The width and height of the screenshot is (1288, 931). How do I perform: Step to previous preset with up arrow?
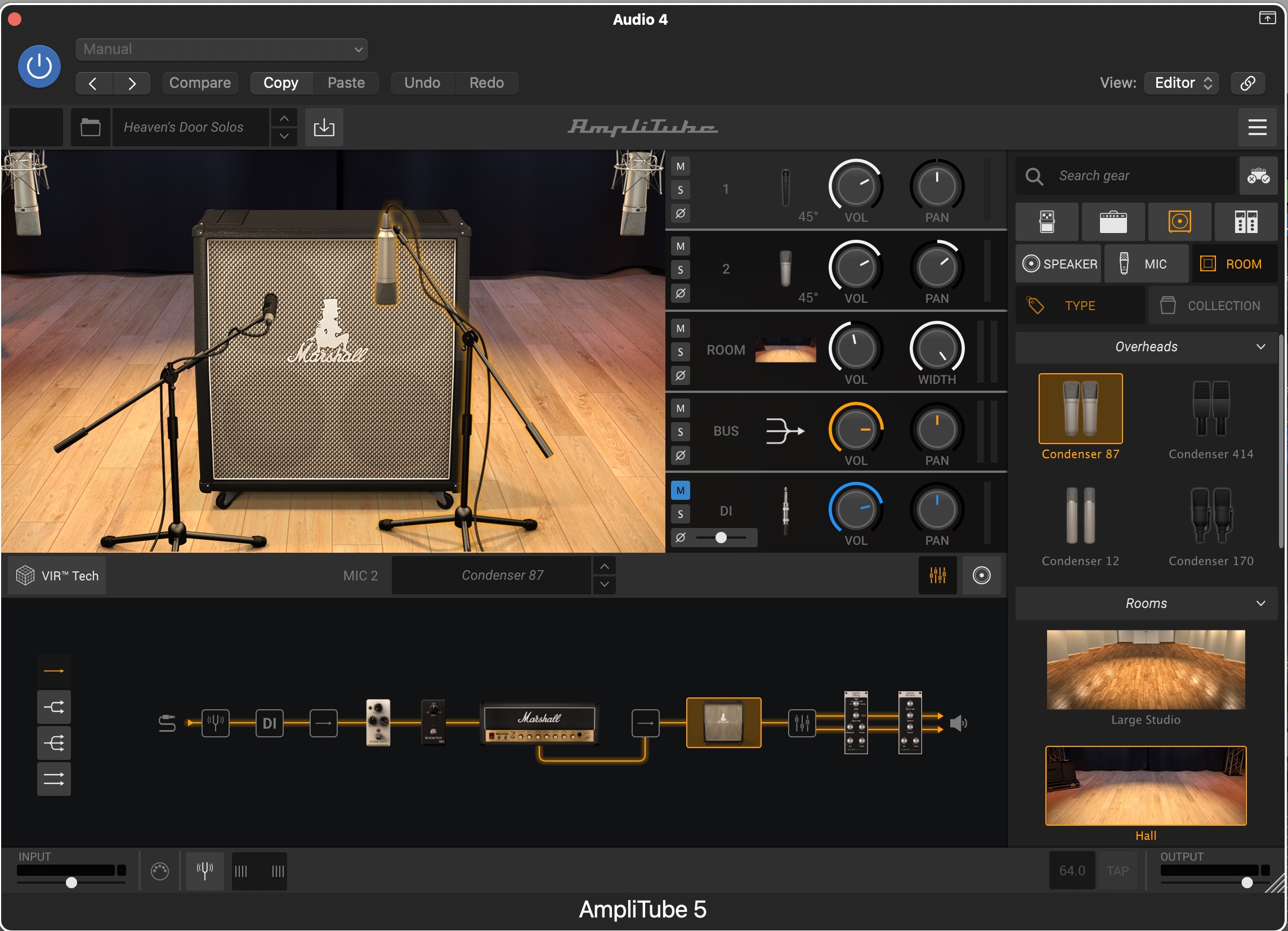(284, 118)
